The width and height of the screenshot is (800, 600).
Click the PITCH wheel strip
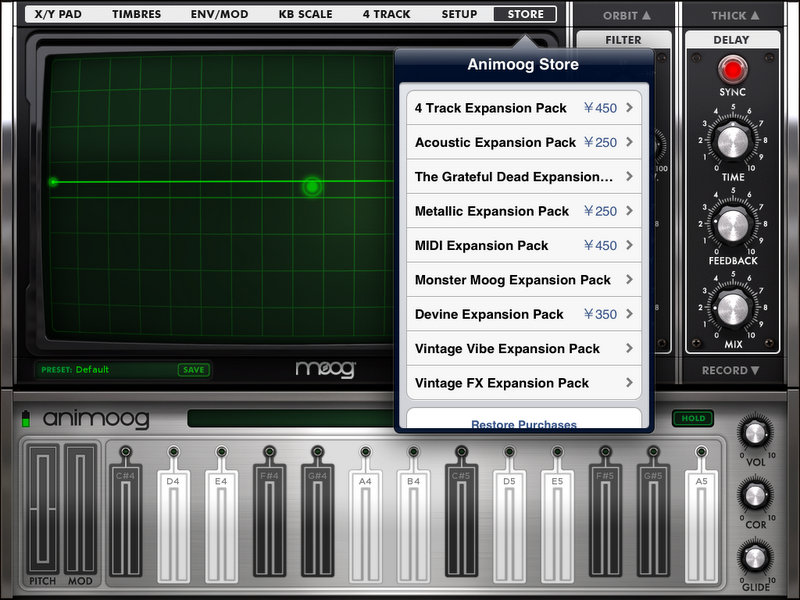(x=43, y=508)
